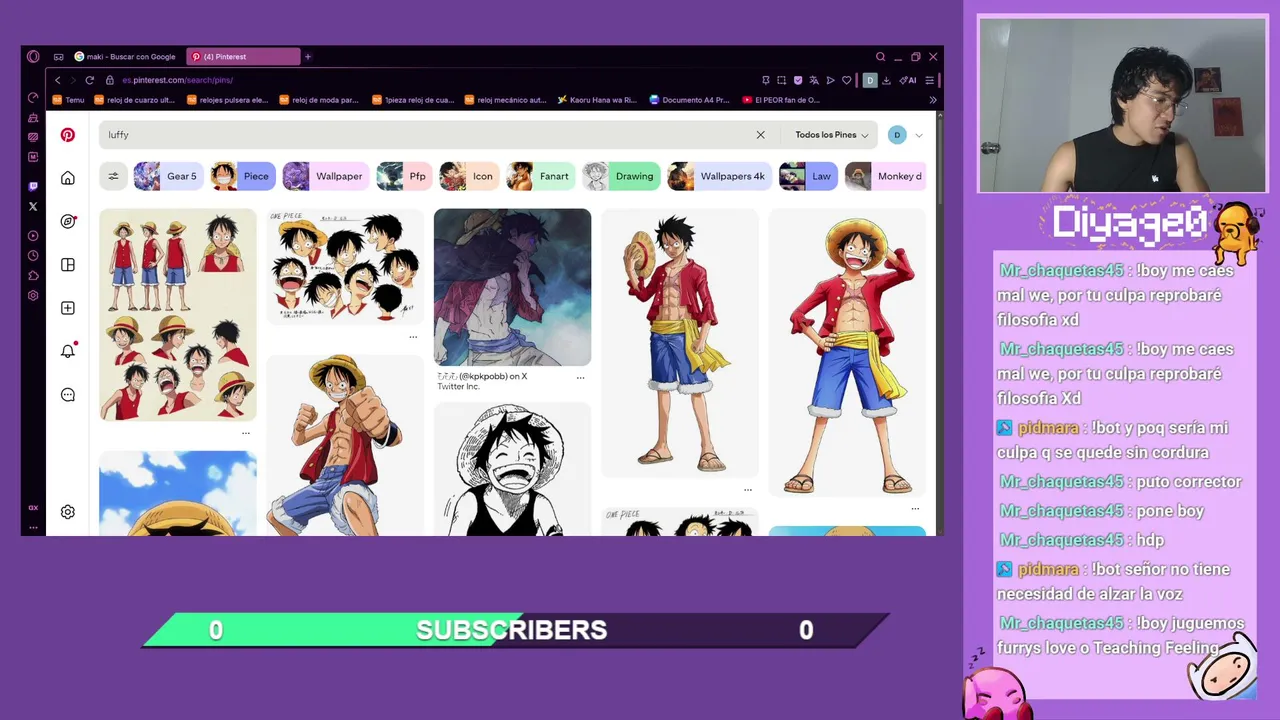Clear the luffy search with X
Viewport: 1280px width, 720px height.
pyautogui.click(x=760, y=135)
